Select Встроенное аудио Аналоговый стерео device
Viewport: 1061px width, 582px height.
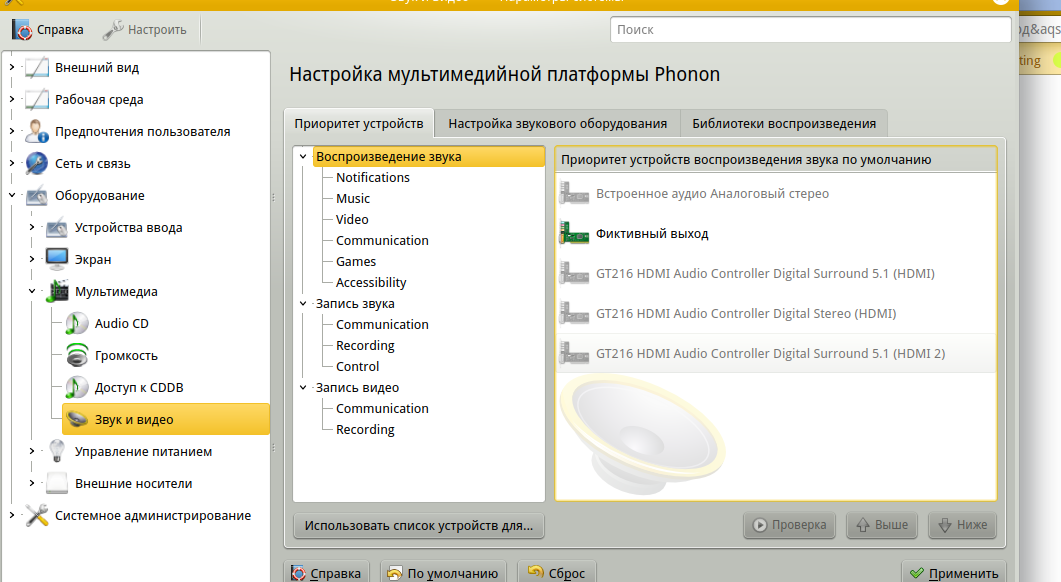[x=776, y=194]
